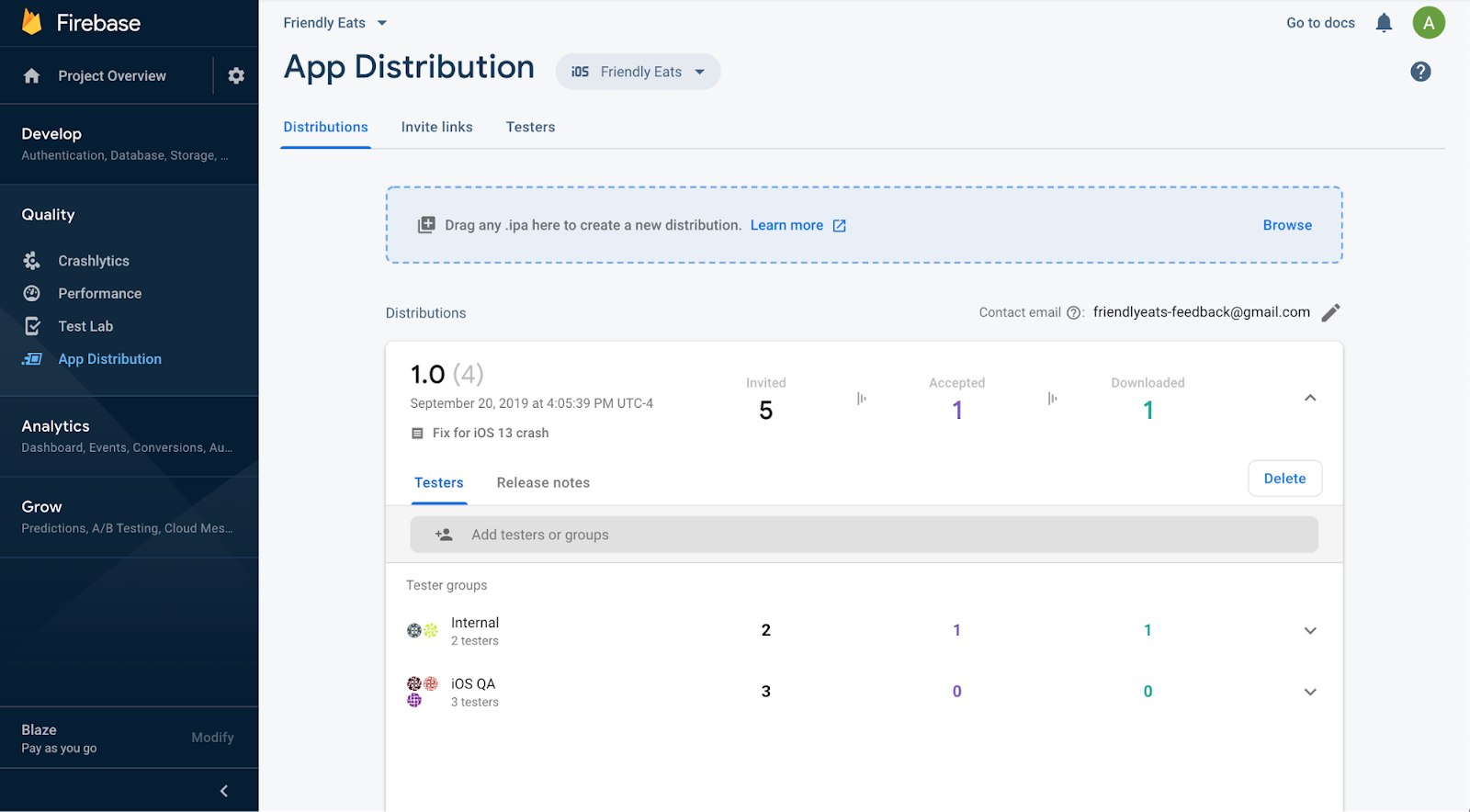Switch to the Release notes tab
The width and height of the screenshot is (1470, 812).
point(543,483)
